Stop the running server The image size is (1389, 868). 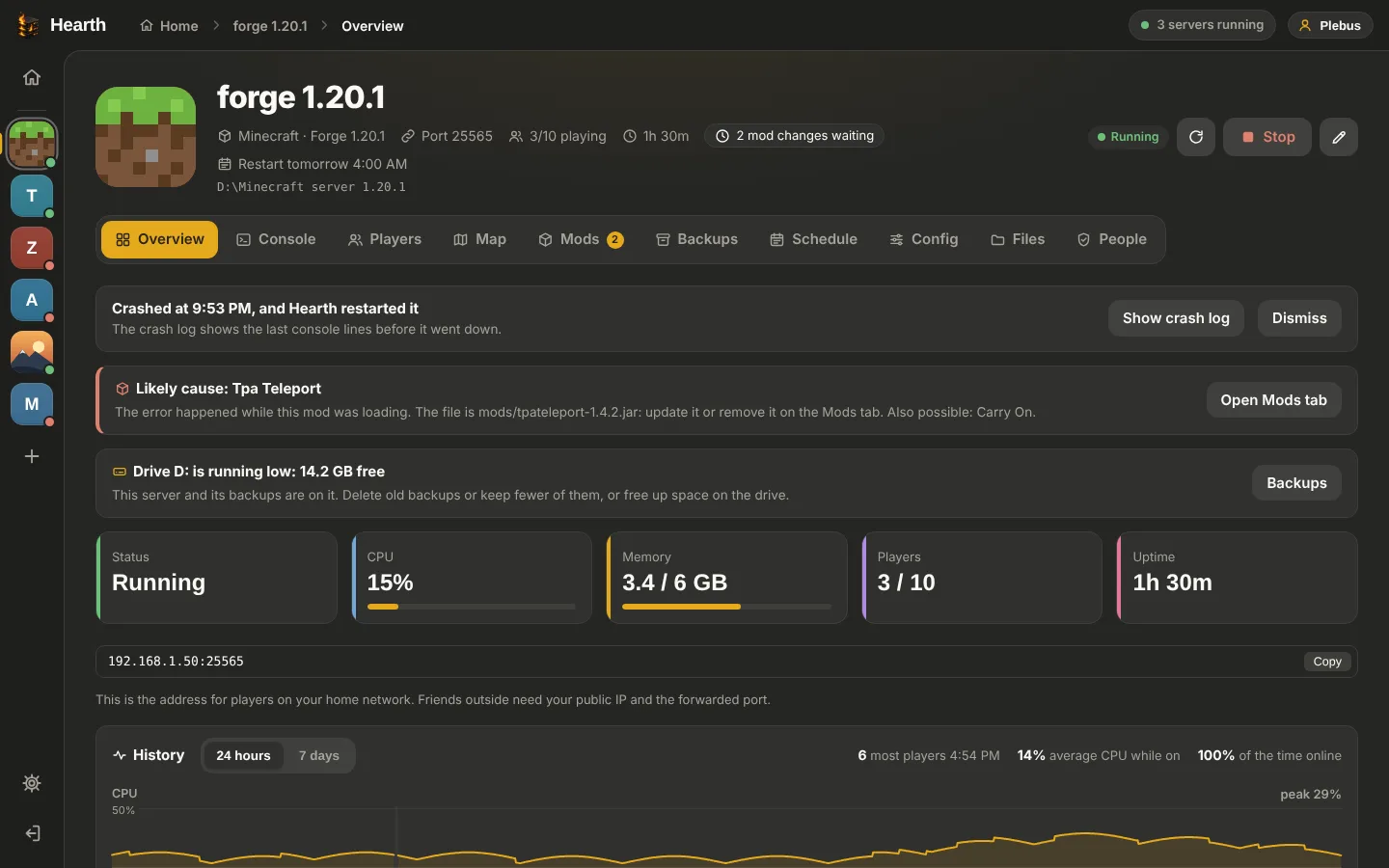(x=1267, y=137)
